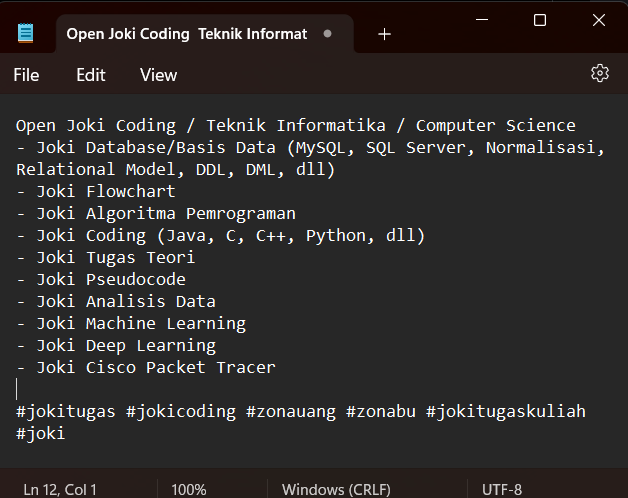Click the hashtag '#jokicoding'
The image size is (628, 498).
tap(181, 412)
